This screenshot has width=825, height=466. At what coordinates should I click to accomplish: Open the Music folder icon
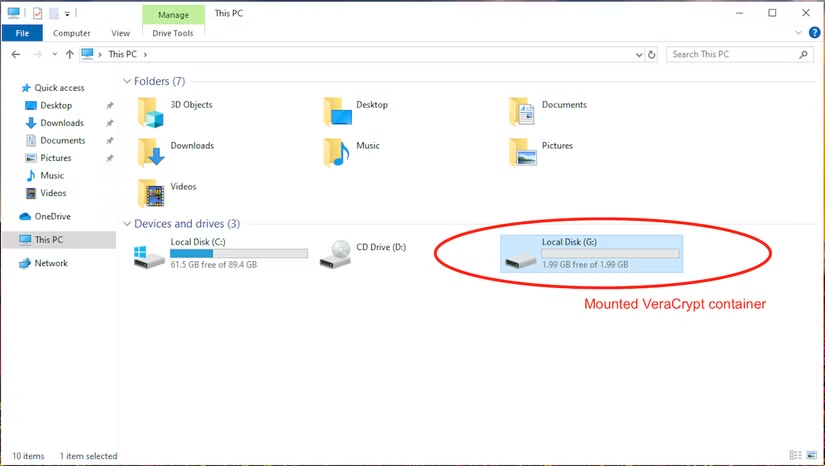pos(336,152)
